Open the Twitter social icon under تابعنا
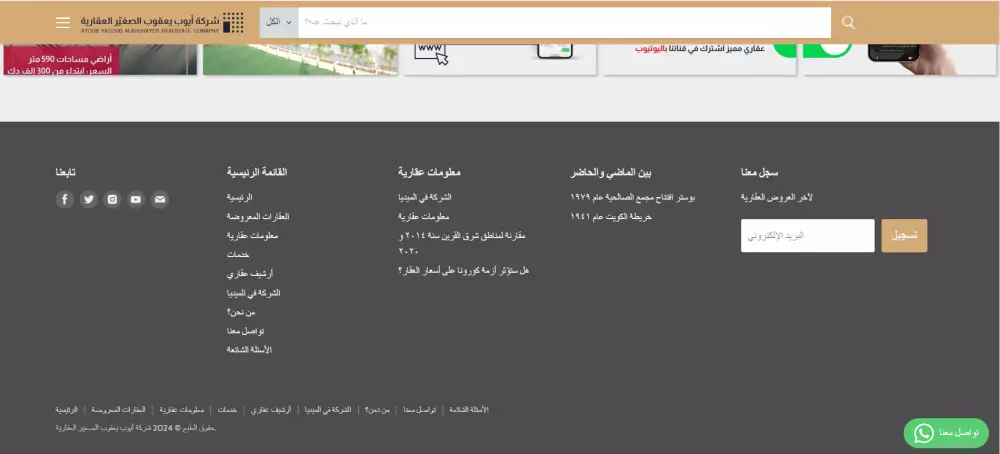Viewport: 1000px width, 454px height. (x=89, y=200)
